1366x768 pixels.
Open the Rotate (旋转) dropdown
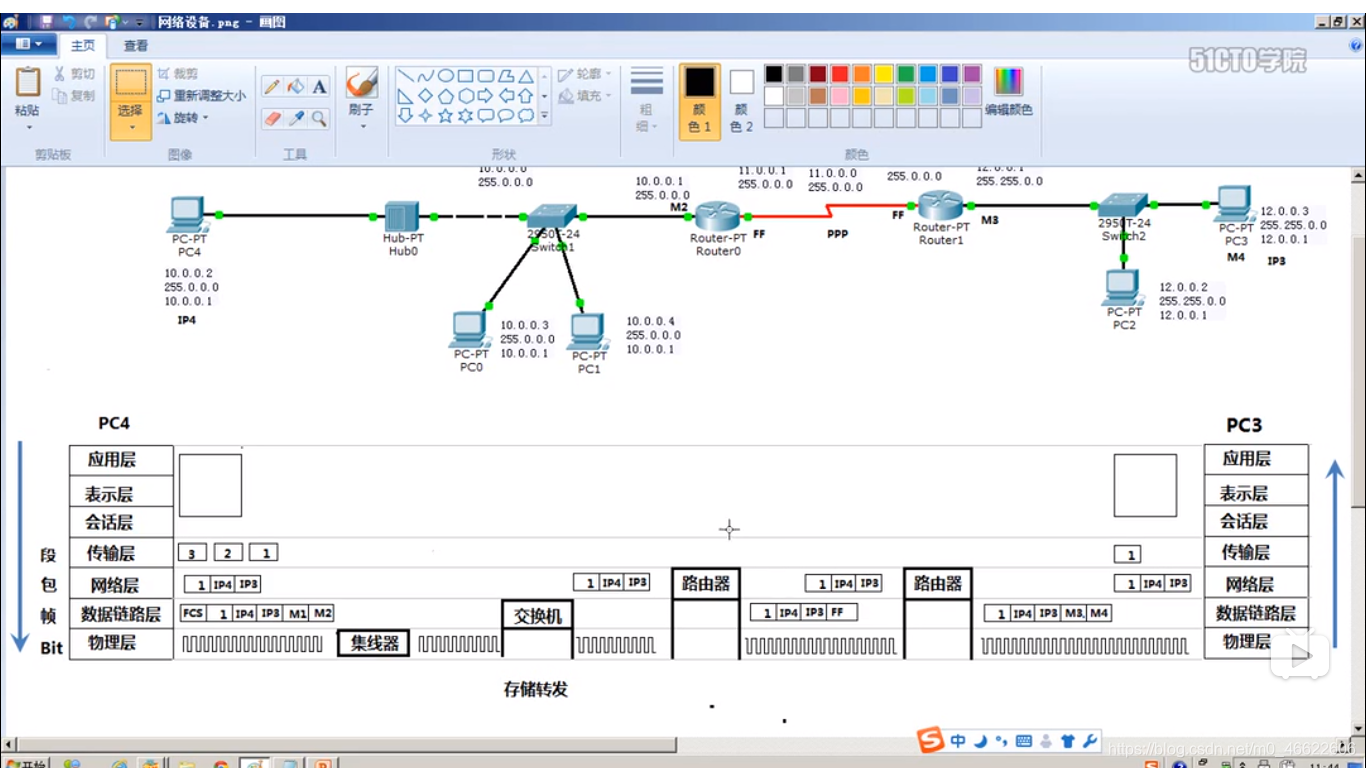(183, 118)
